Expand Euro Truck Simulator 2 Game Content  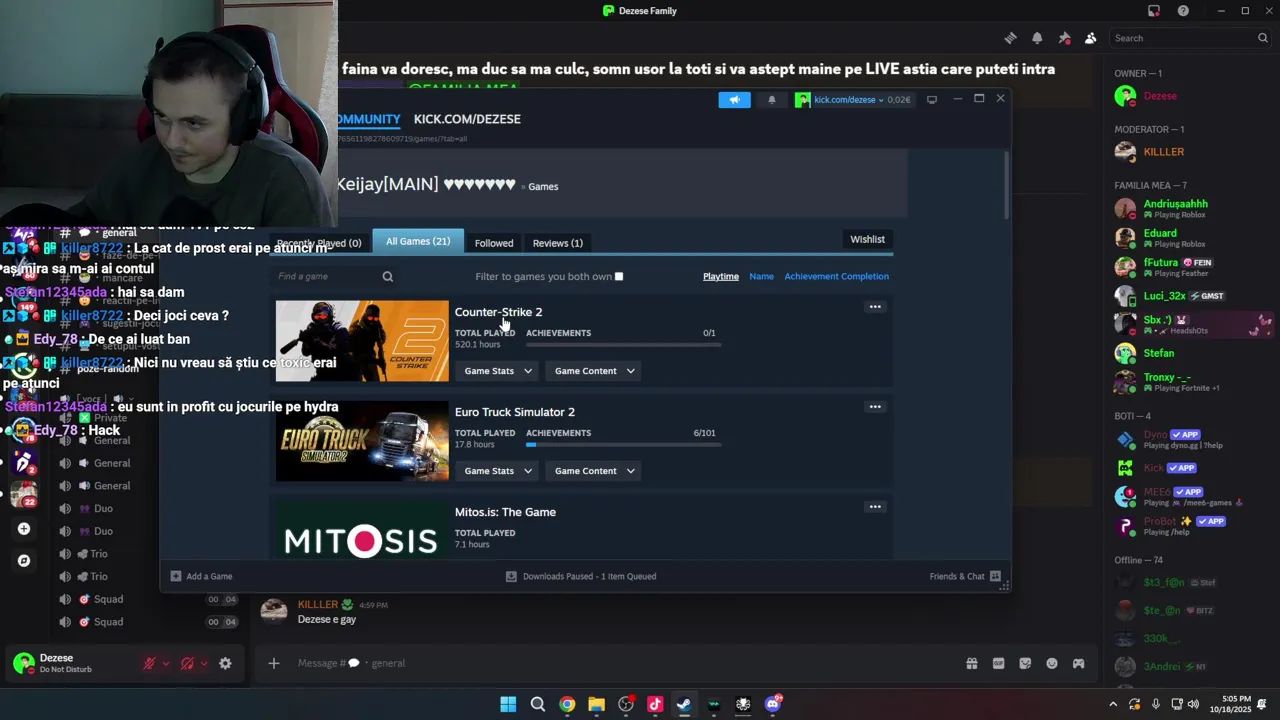(595, 471)
